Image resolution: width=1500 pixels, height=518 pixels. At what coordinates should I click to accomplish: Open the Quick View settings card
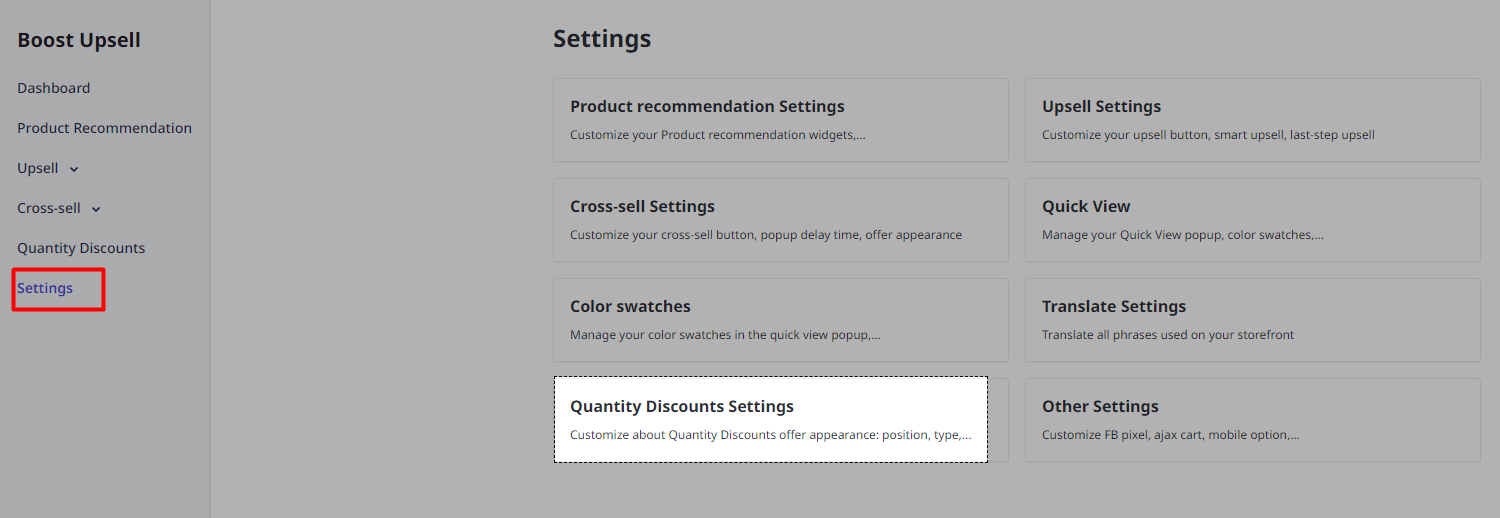tap(1252, 220)
